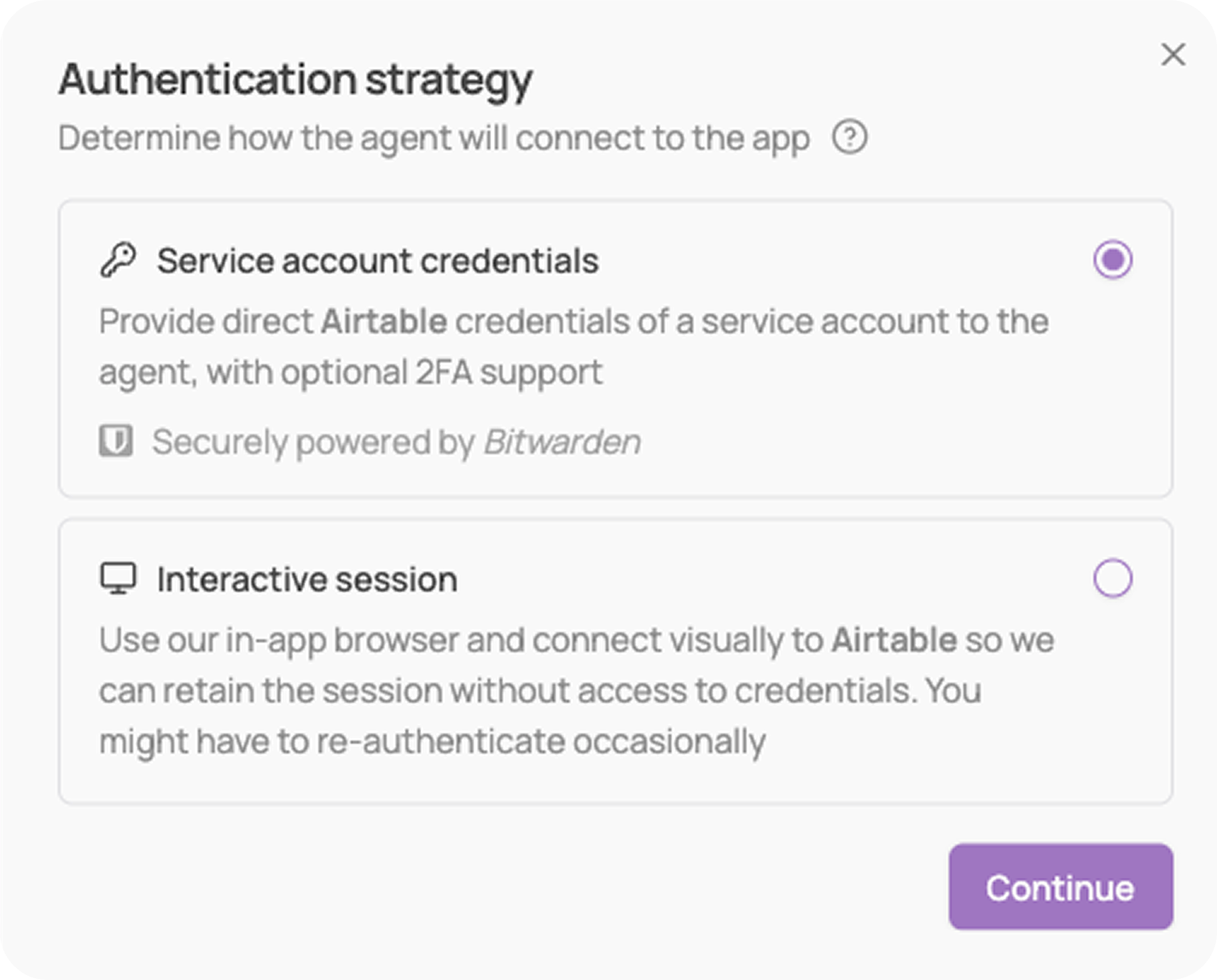Click the 're-authenticate occasionally' description text
The image size is (1217, 980).
[x=541, y=742]
